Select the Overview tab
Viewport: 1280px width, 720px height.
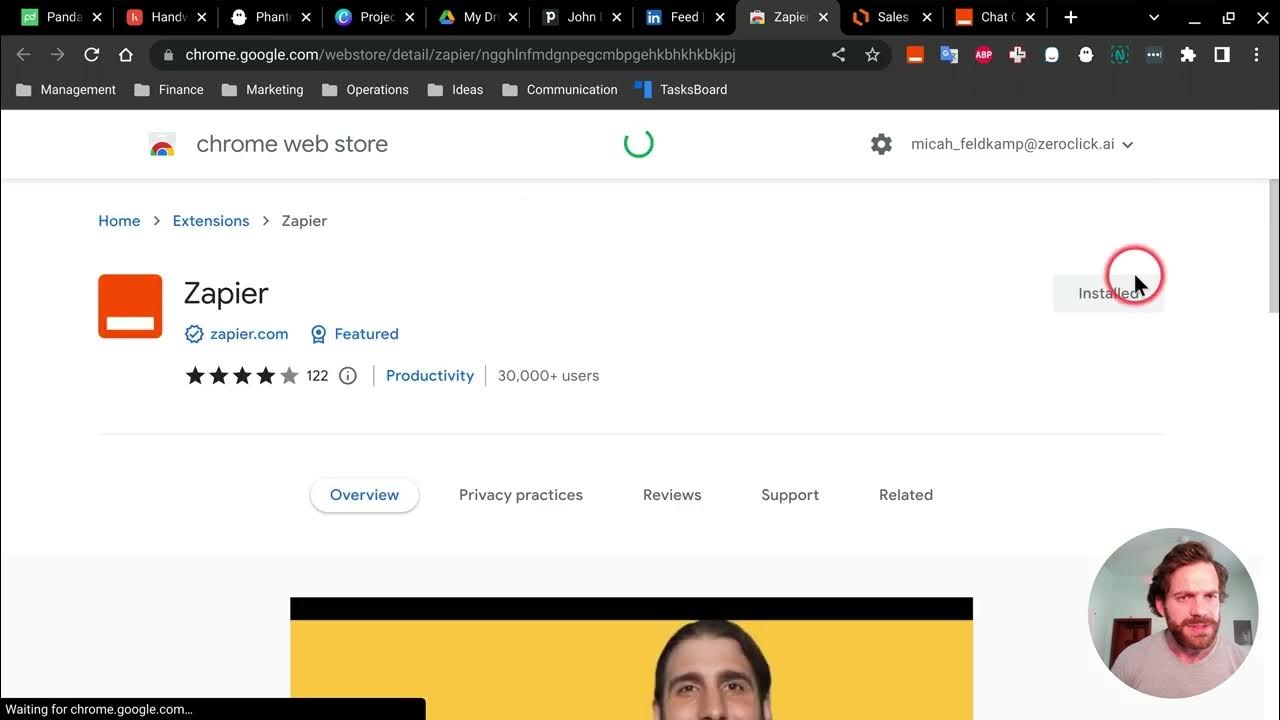click(x=364, y=495)
